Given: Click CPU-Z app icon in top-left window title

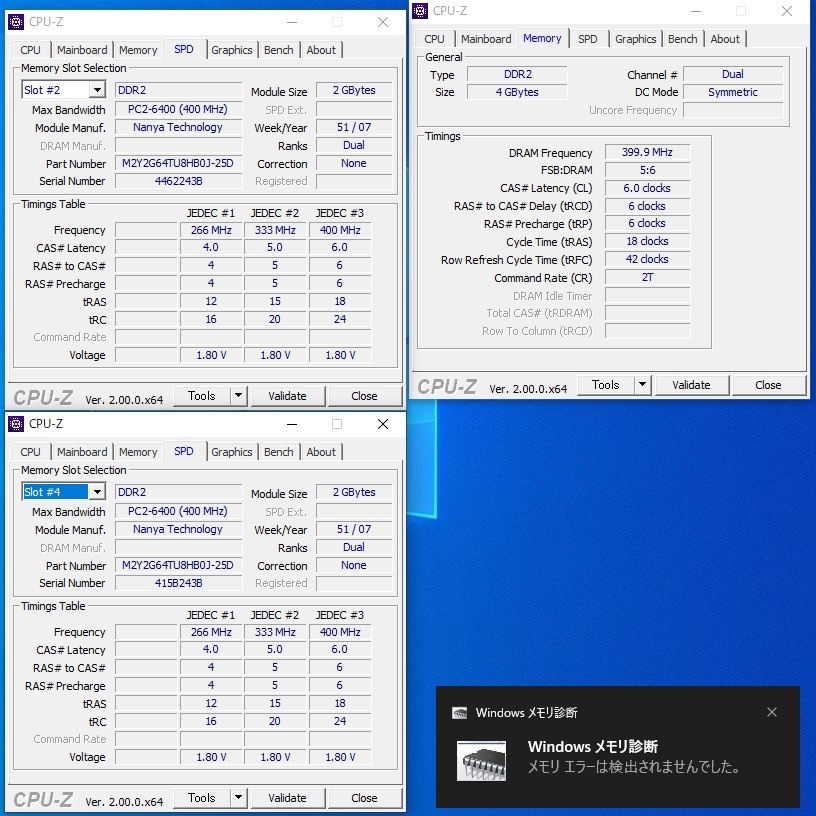Looking at the screenshot, I should (16, 22).
